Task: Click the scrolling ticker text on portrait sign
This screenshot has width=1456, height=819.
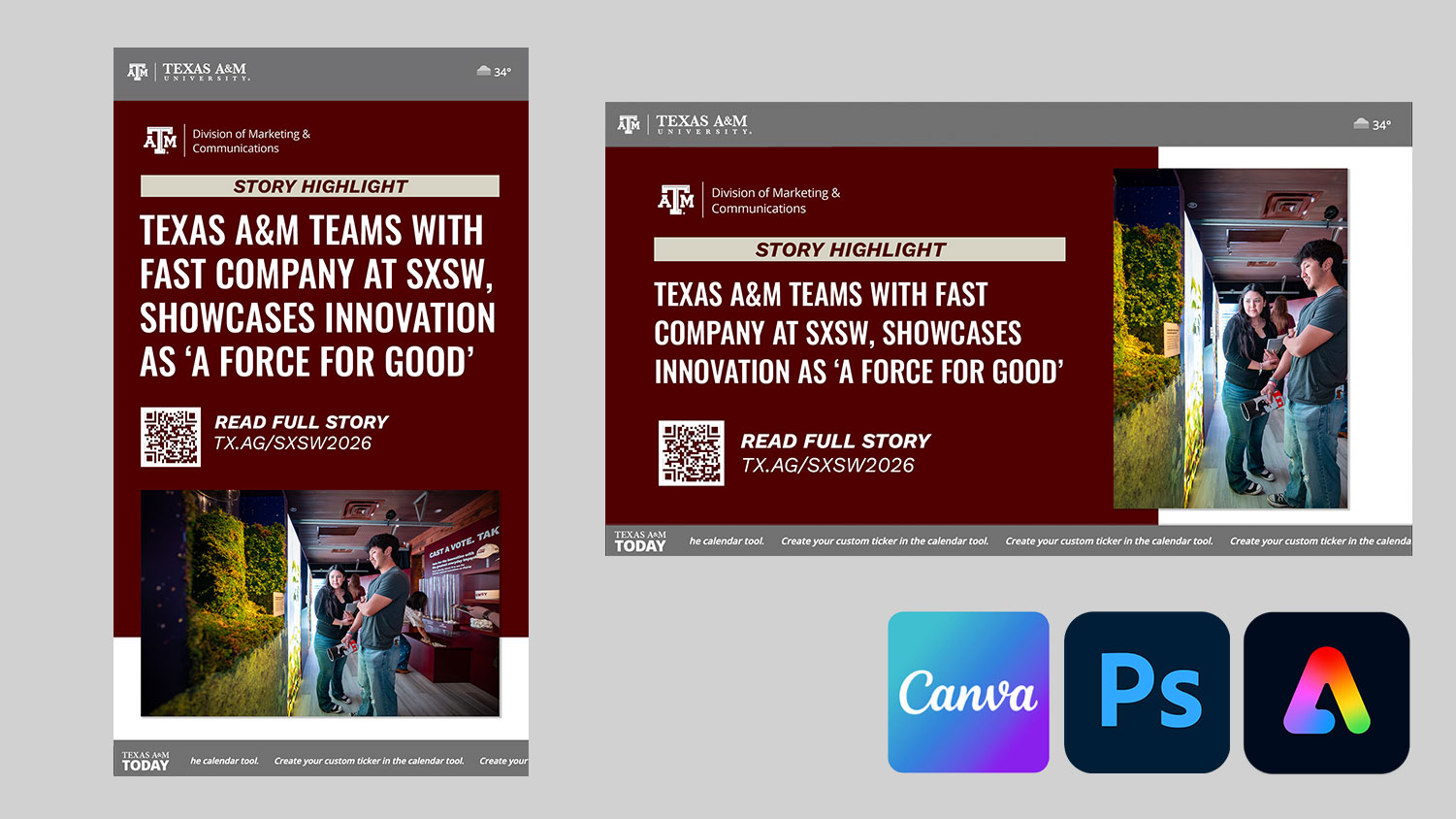Action: point(359,761)
